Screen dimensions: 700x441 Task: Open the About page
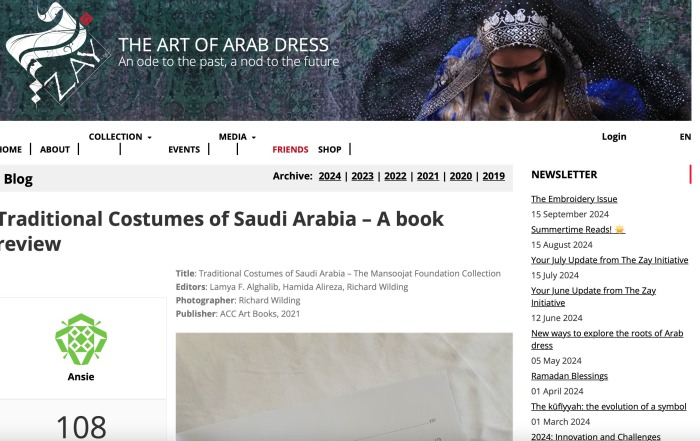coord(55,150)
